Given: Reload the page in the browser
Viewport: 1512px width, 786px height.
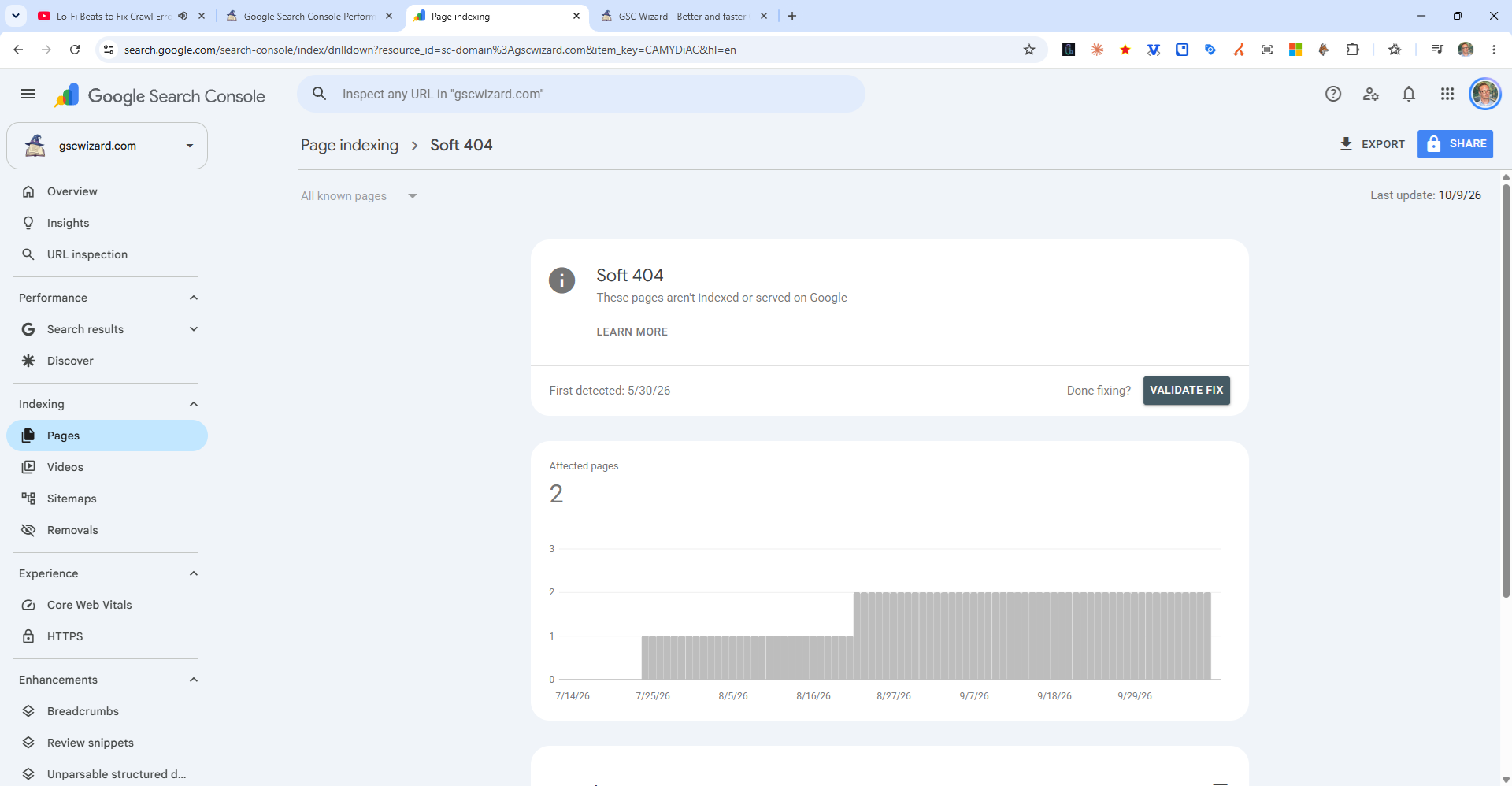Looking at the screenshot, I should tap(75, 50).
